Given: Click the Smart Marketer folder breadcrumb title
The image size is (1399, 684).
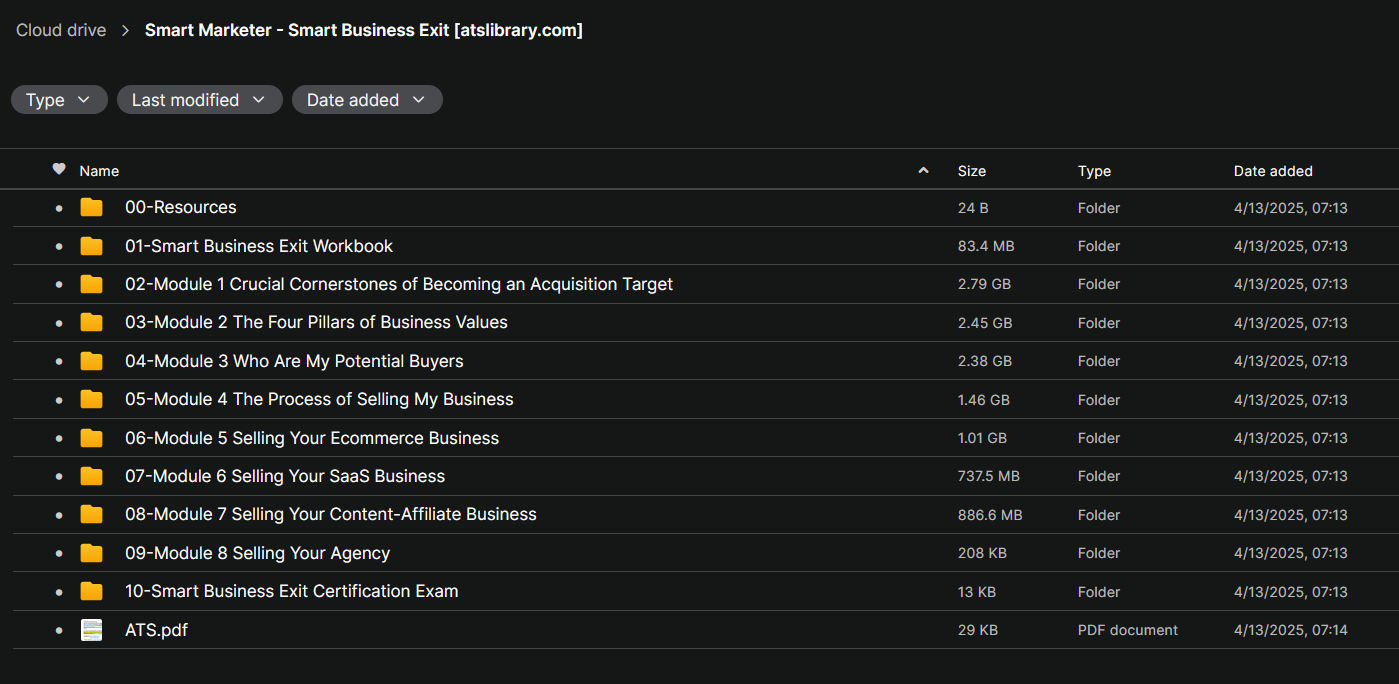Looking at the screenshot, I should coord(364,30).
